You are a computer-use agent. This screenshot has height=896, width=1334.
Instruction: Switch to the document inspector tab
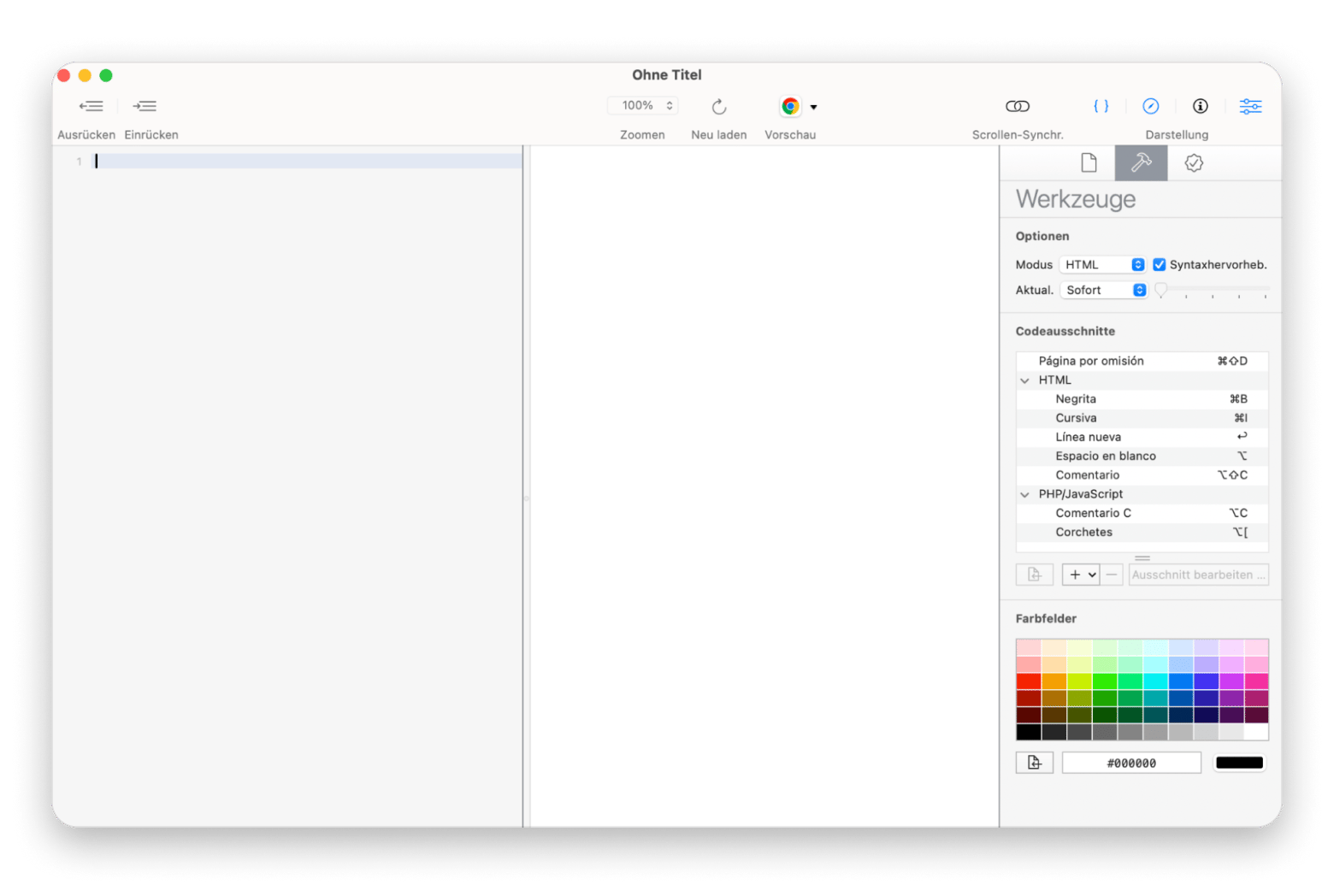coord(1089,162)
